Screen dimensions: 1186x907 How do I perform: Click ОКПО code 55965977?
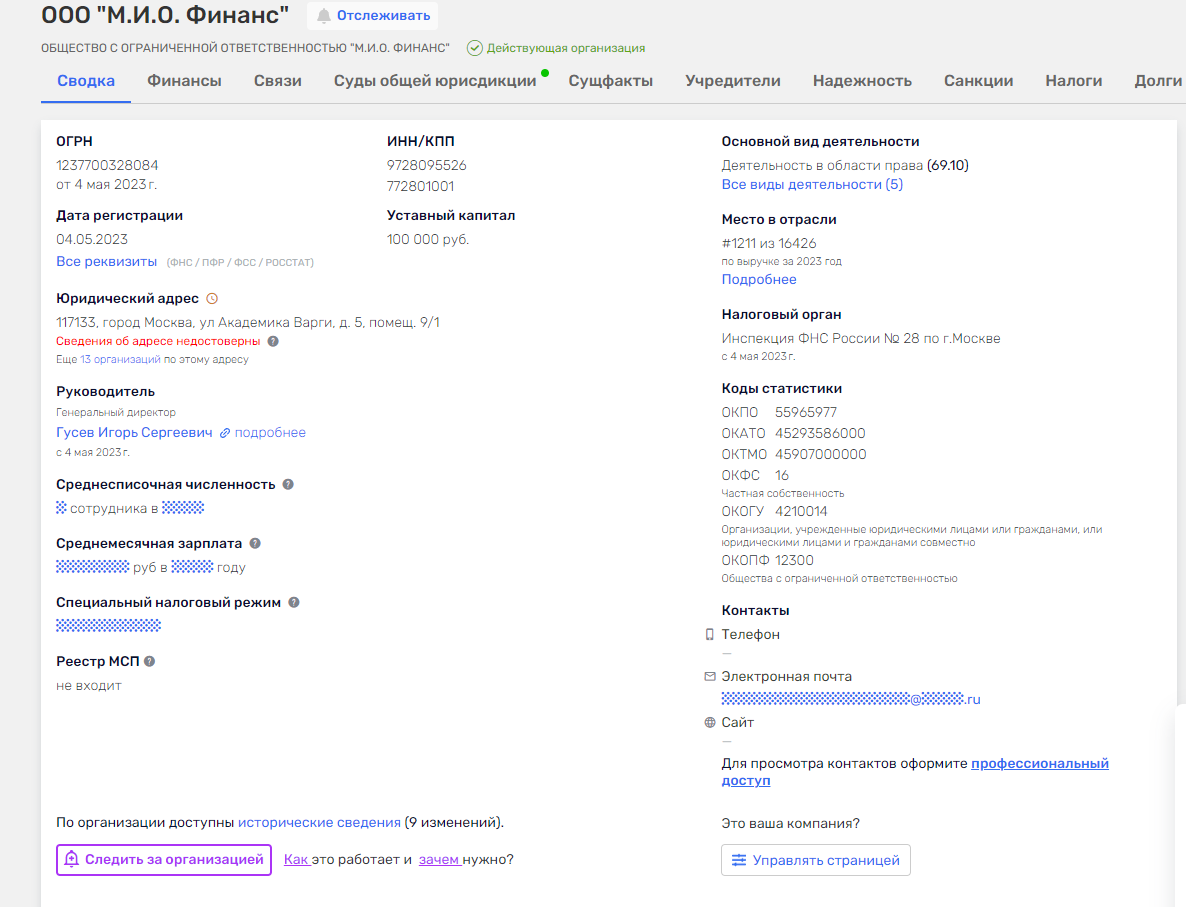(806, 412)
